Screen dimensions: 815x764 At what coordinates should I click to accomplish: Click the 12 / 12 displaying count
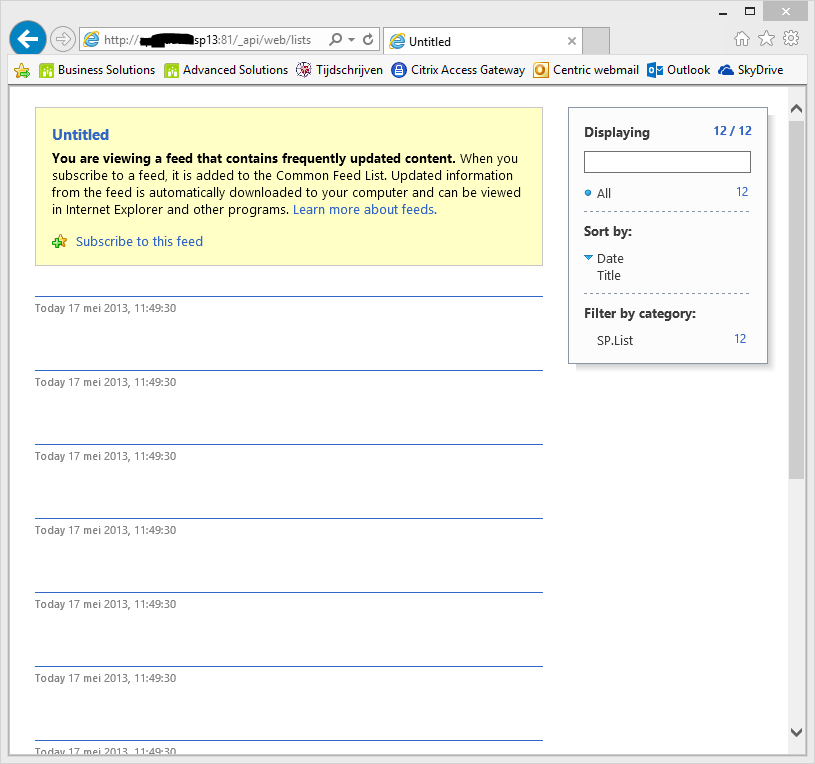pyautogui.click(x=732, y=131)
